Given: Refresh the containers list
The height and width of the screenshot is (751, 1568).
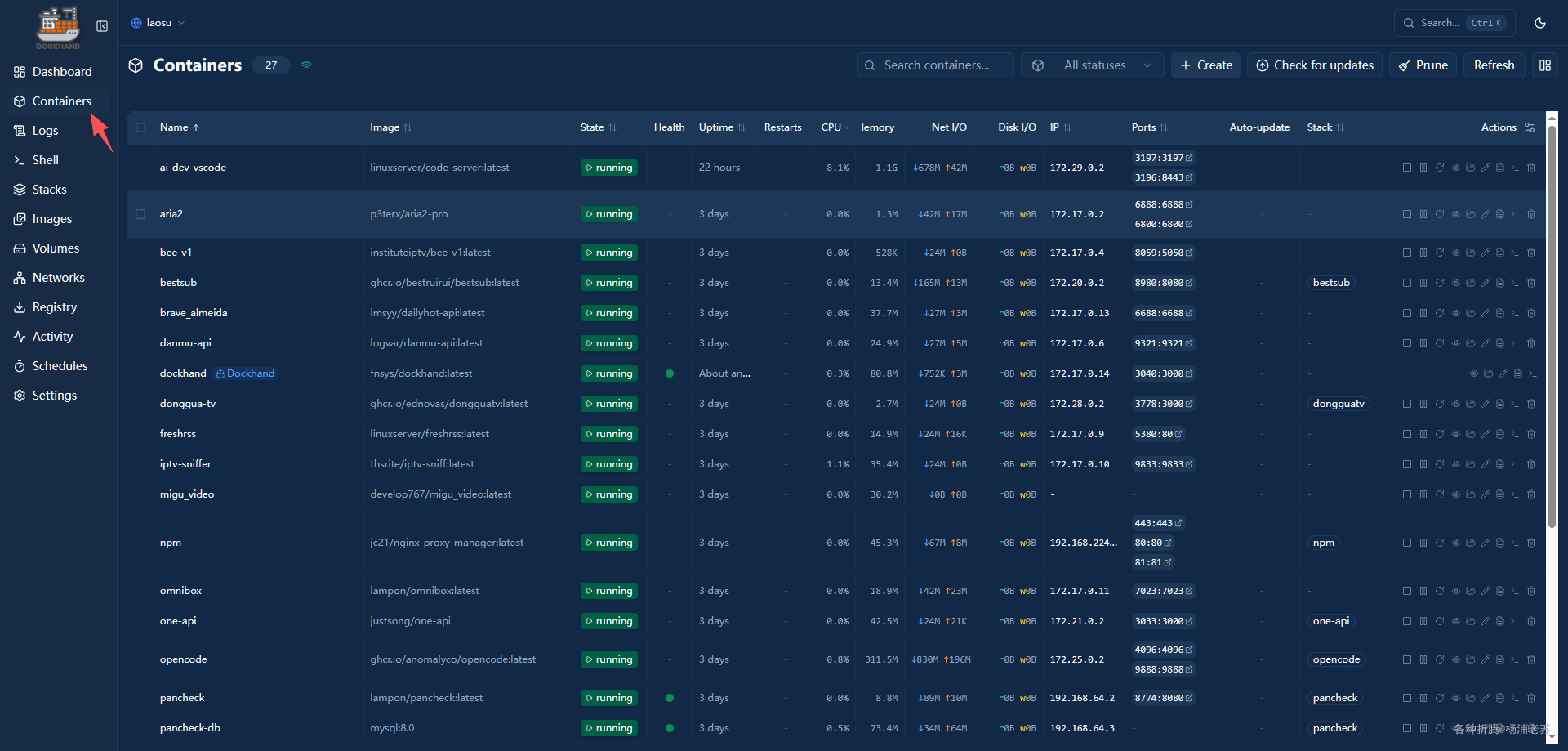Looking at the screenshot, I should pos(1494,65).
